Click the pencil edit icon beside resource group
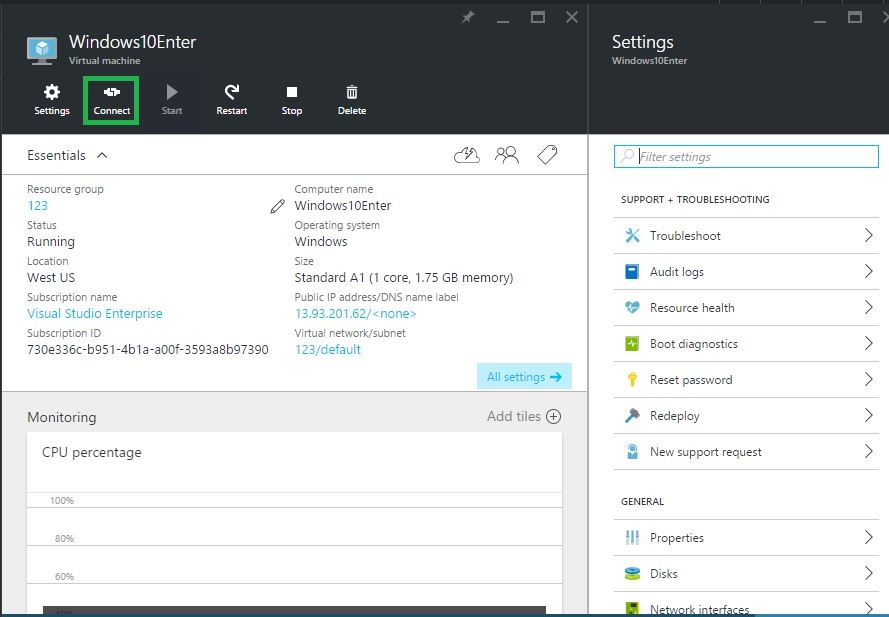The width and height of the screenshot is (889, 617). pos(277,206)
